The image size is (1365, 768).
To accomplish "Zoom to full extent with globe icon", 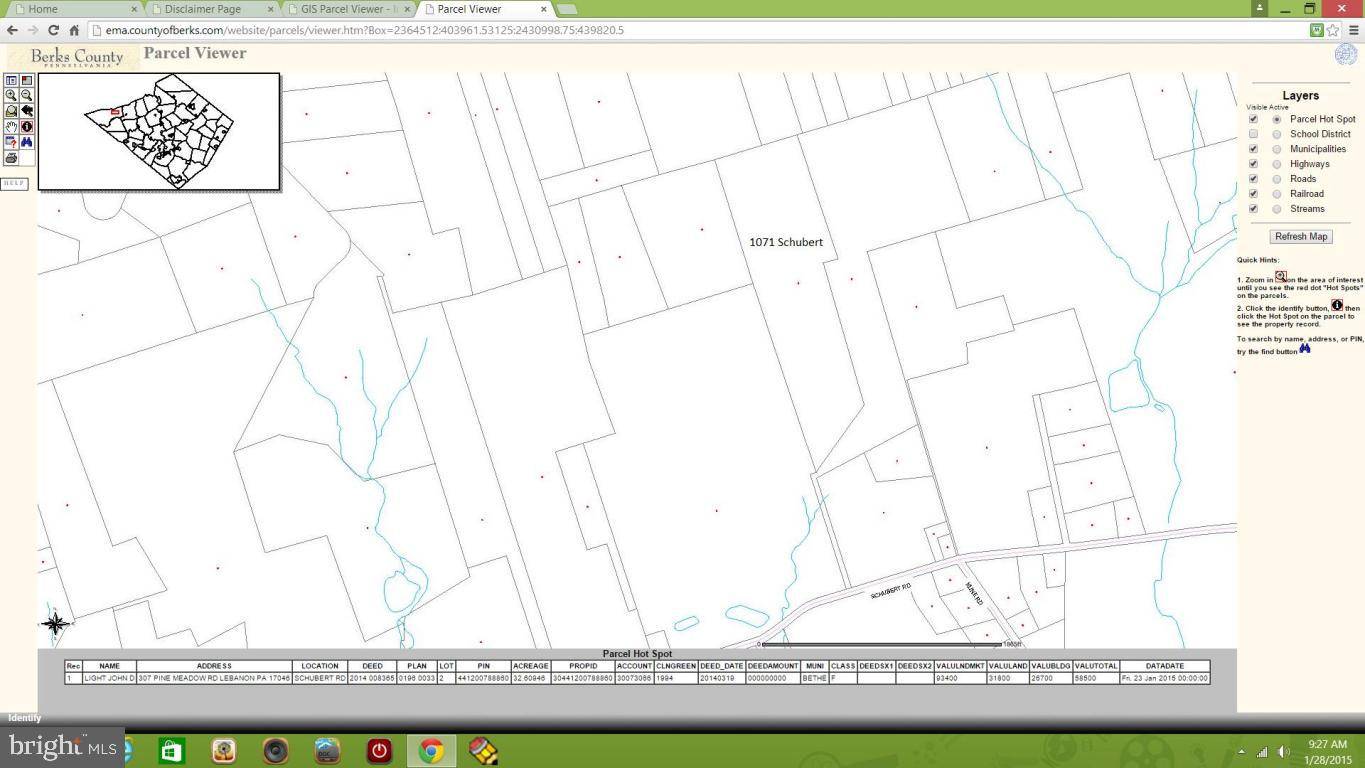I will [x=11, y=111].
